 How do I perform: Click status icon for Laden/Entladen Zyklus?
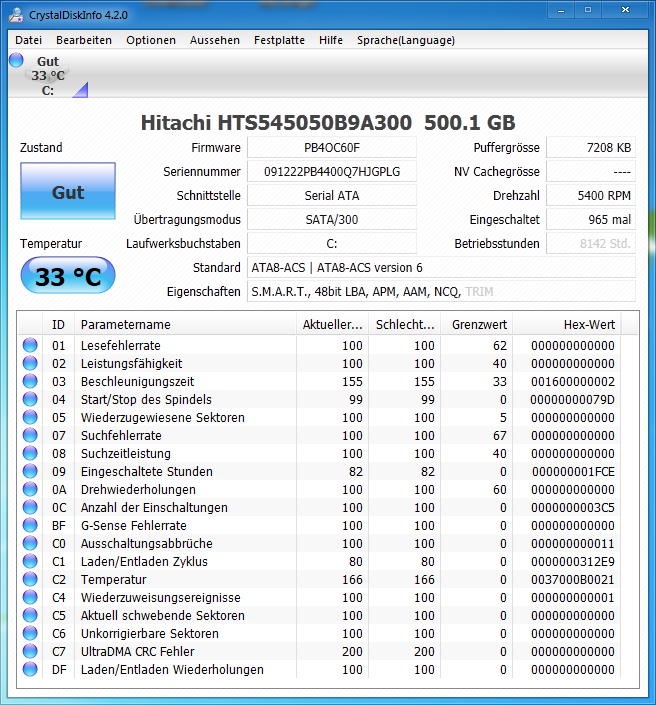30,561
